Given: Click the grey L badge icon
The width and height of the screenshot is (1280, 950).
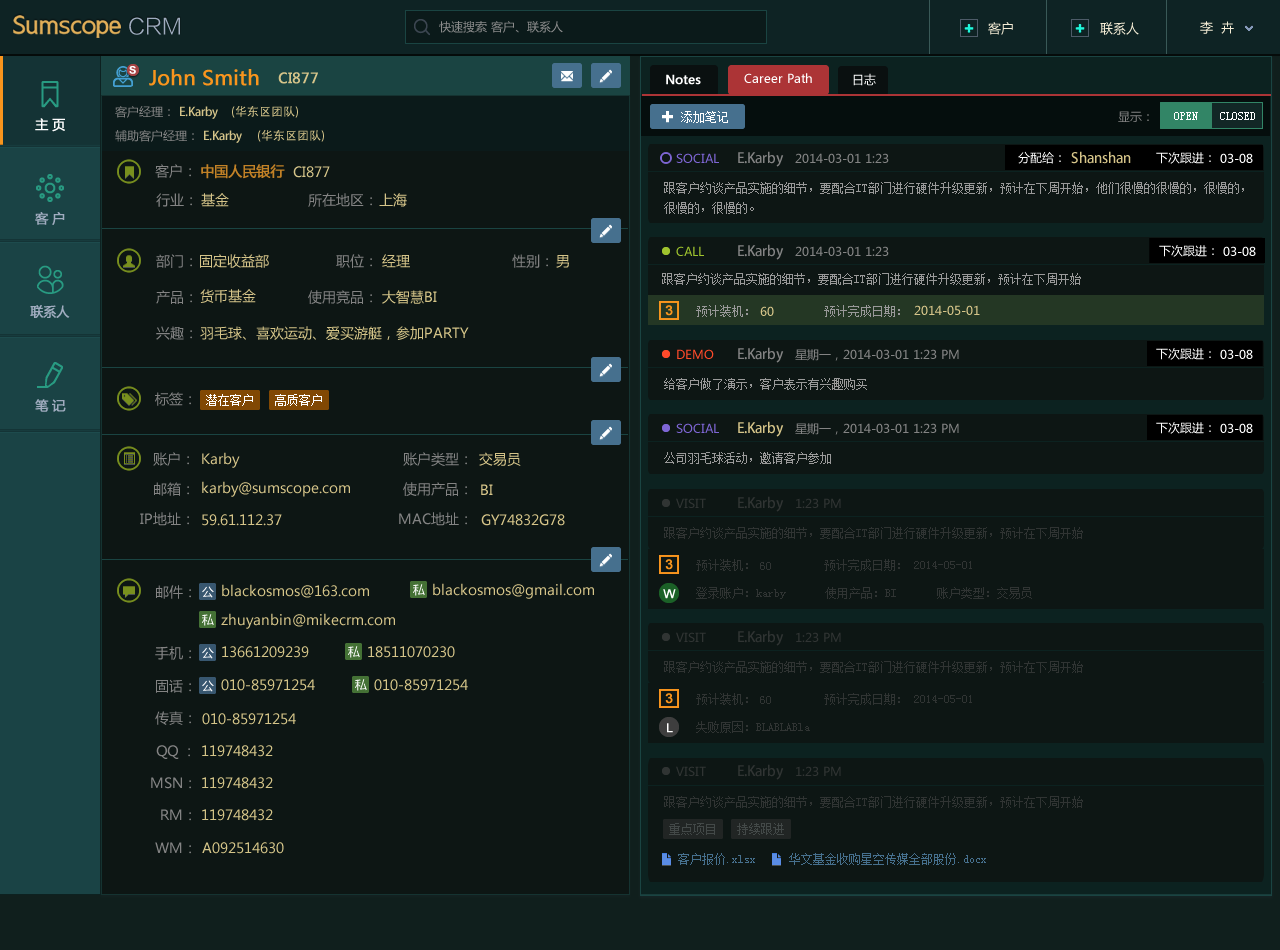Looking at the screenshot, I should (669, 727).
